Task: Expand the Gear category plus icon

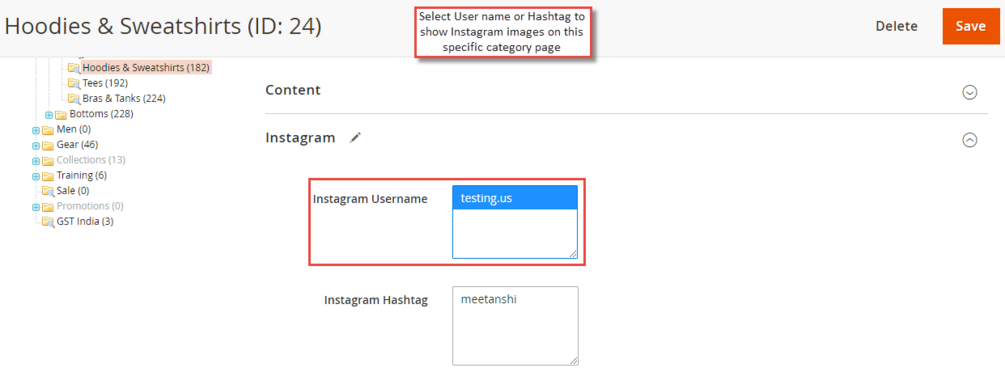Action: [36, 145]
